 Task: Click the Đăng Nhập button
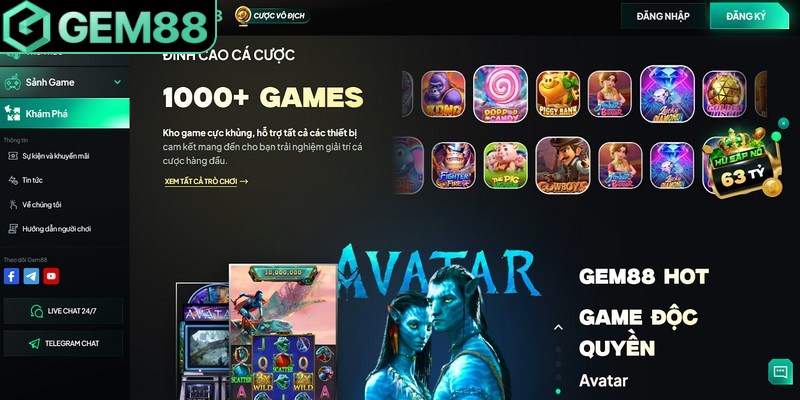(663, 16)
